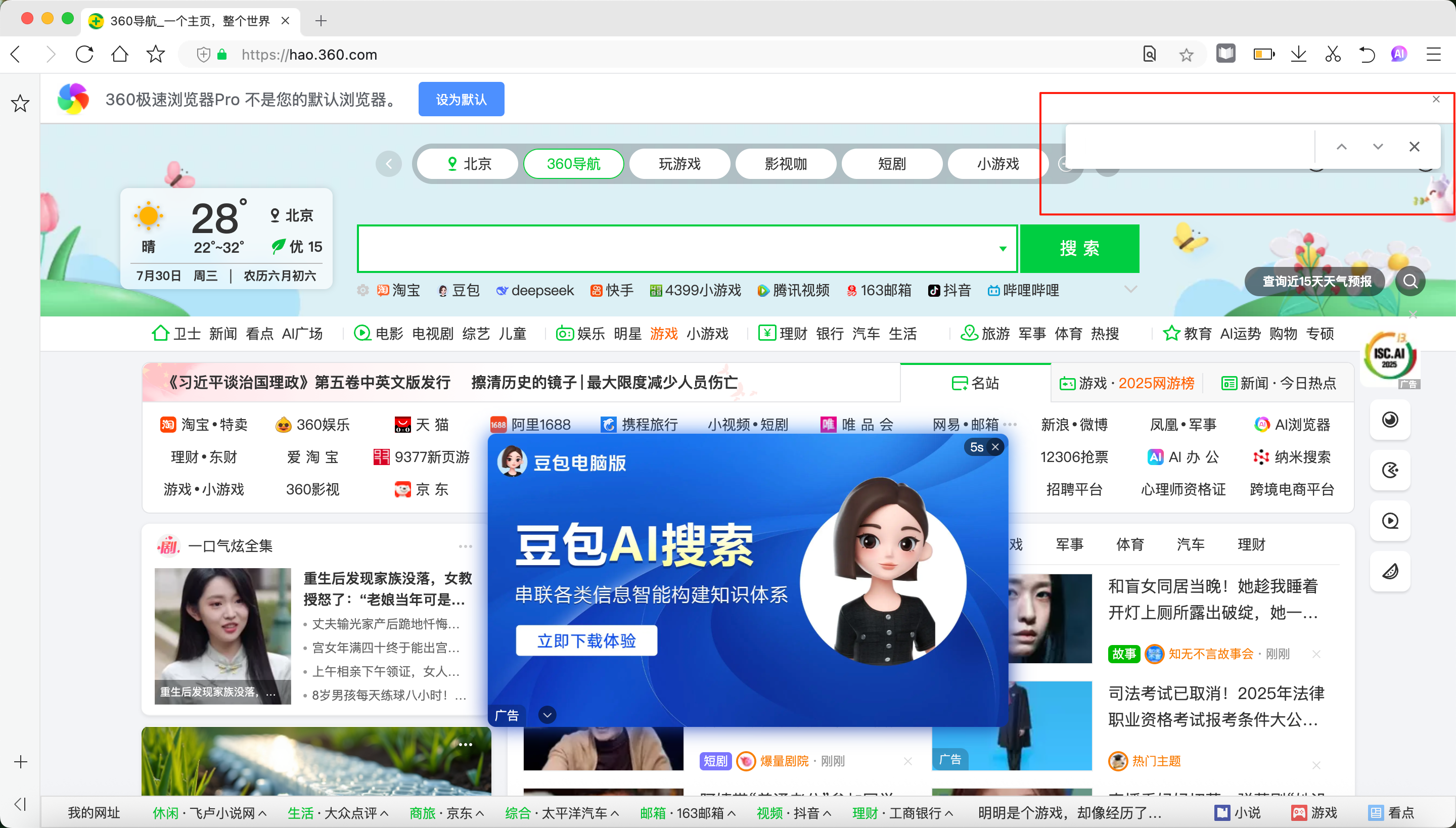Click 立即下载体验 in the Doubao ad

coord(586,640)
